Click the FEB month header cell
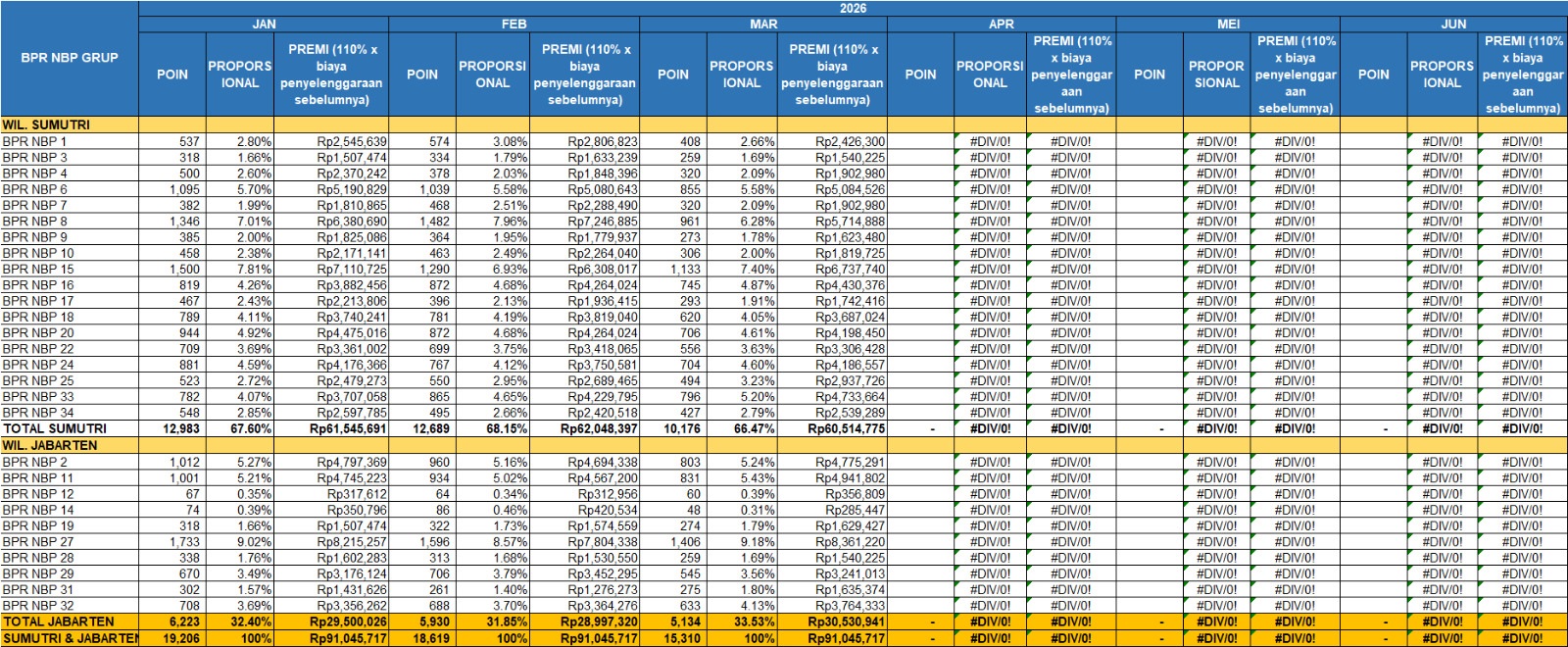The height and width of the screenshot is (647, 1568). coord(514,24)
